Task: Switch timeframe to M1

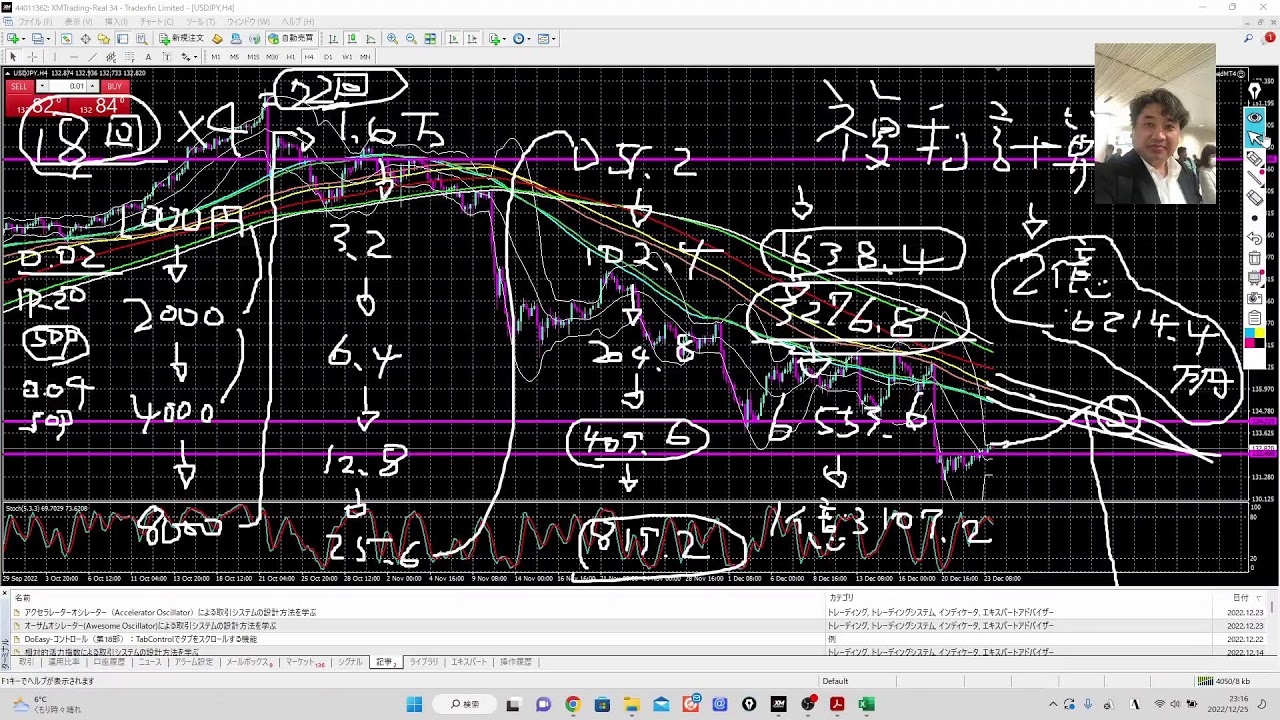Action: (x=215, y=57)
